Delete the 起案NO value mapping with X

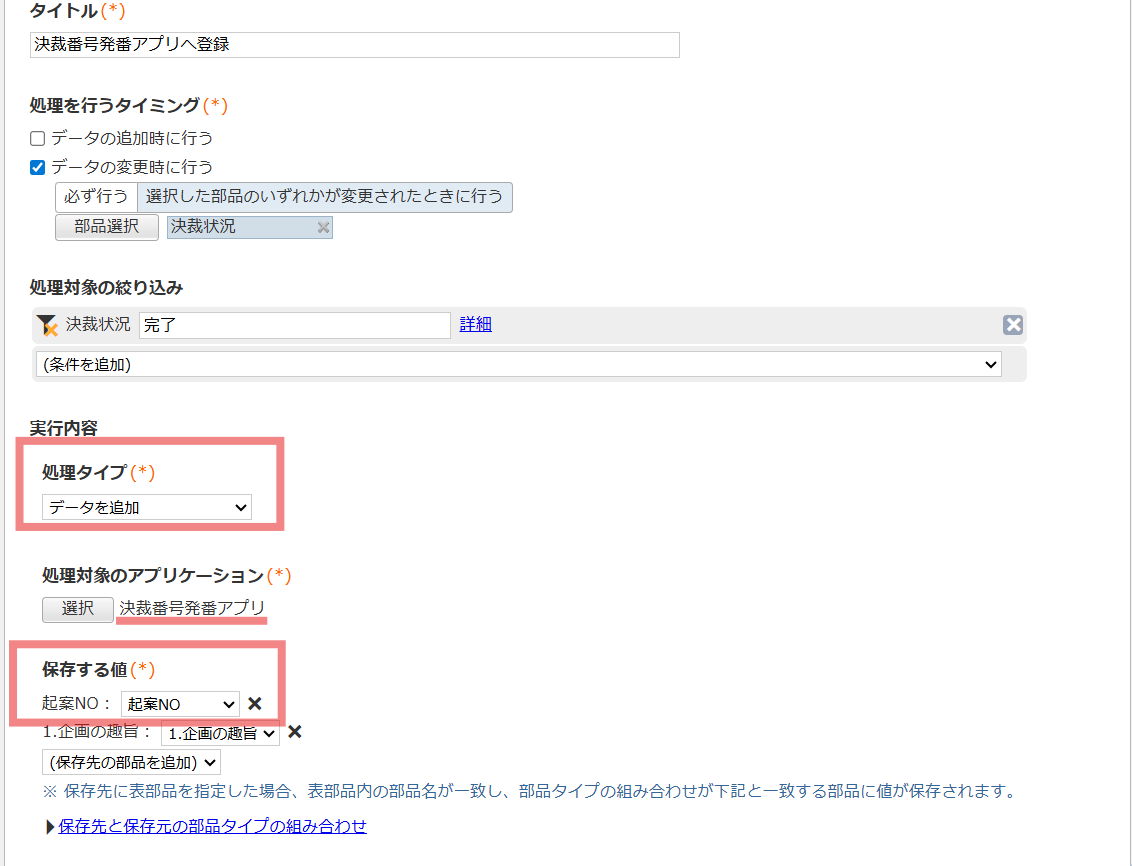[x=256, y=703]
